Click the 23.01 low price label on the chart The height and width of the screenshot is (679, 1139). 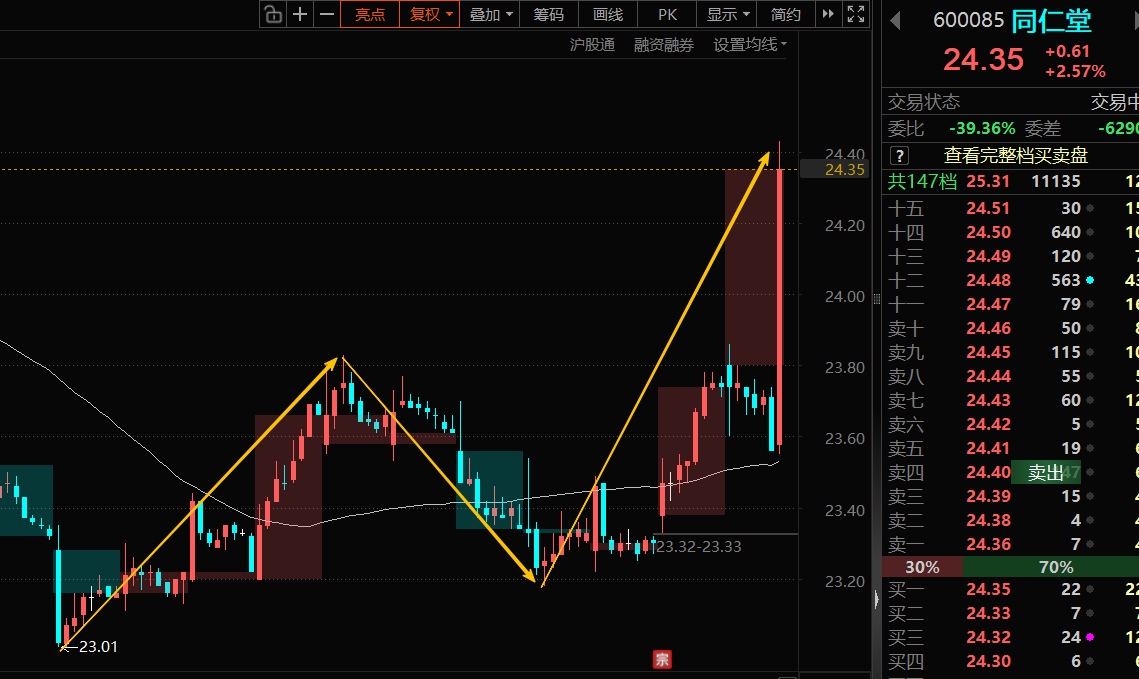point(98,647)
